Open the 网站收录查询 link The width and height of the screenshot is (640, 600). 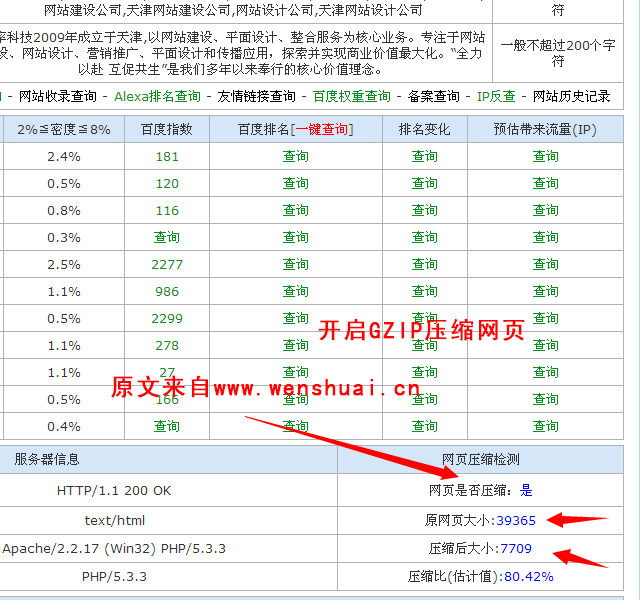58,97
